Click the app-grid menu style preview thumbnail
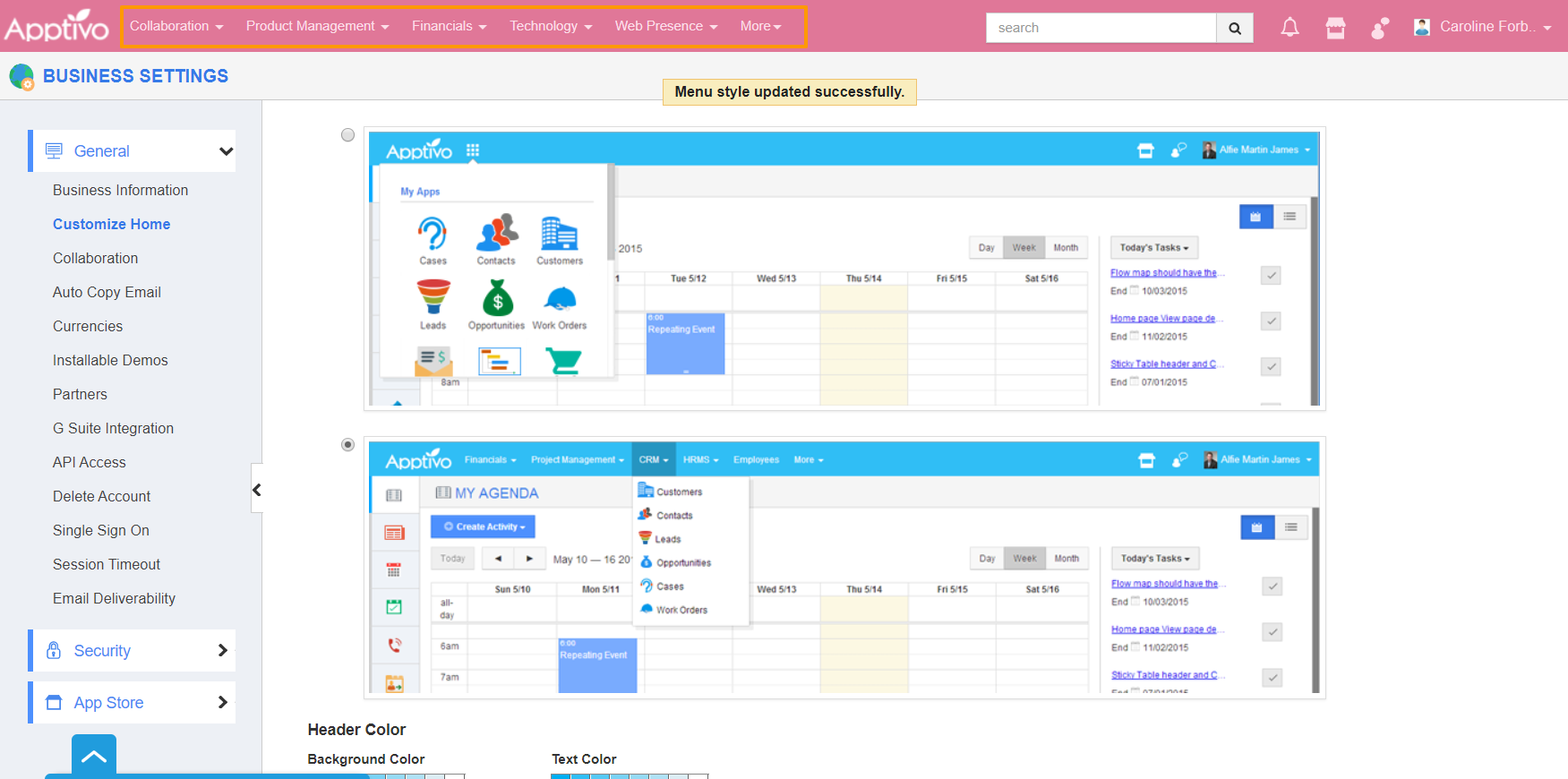 click(x=844, y=269)
